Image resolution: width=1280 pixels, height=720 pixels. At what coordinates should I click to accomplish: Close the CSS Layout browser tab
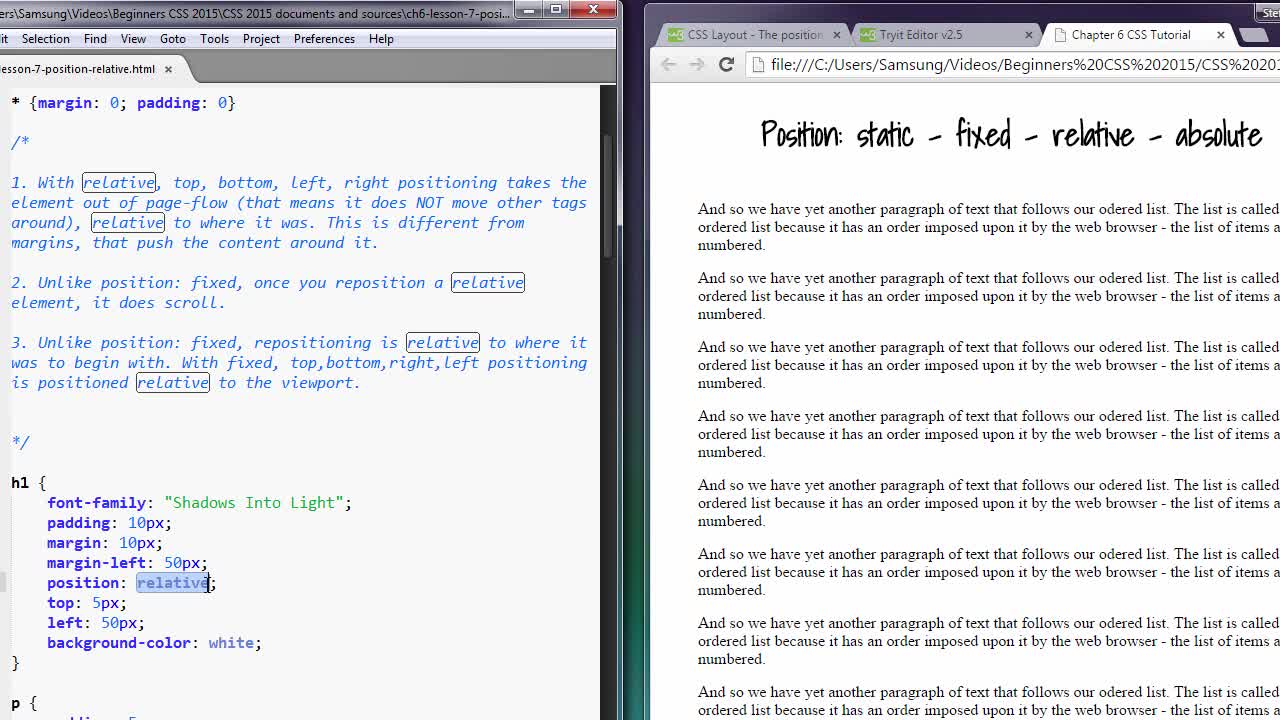[x=837, y=35]
